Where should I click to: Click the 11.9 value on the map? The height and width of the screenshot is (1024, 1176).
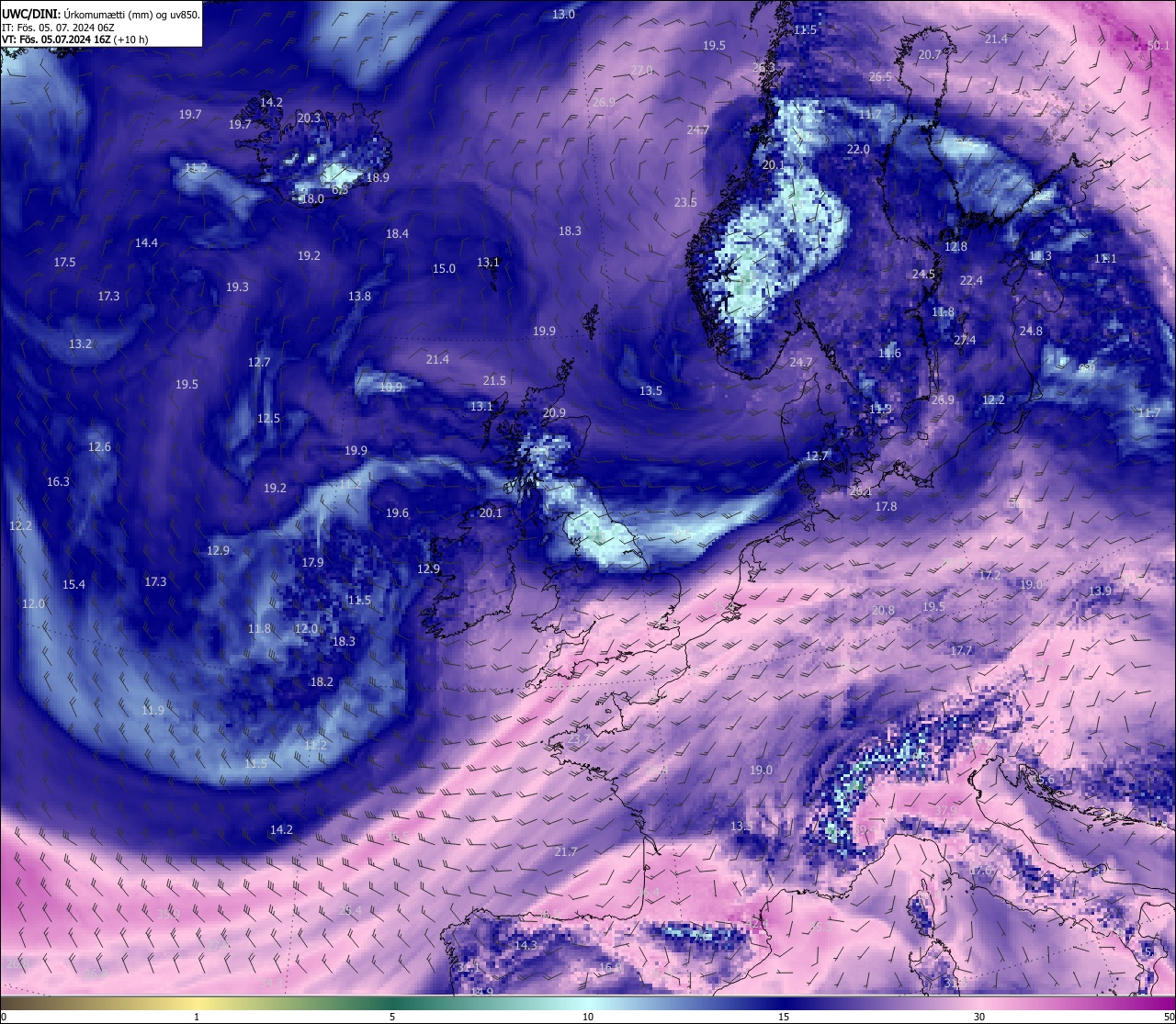pos(153,711)
